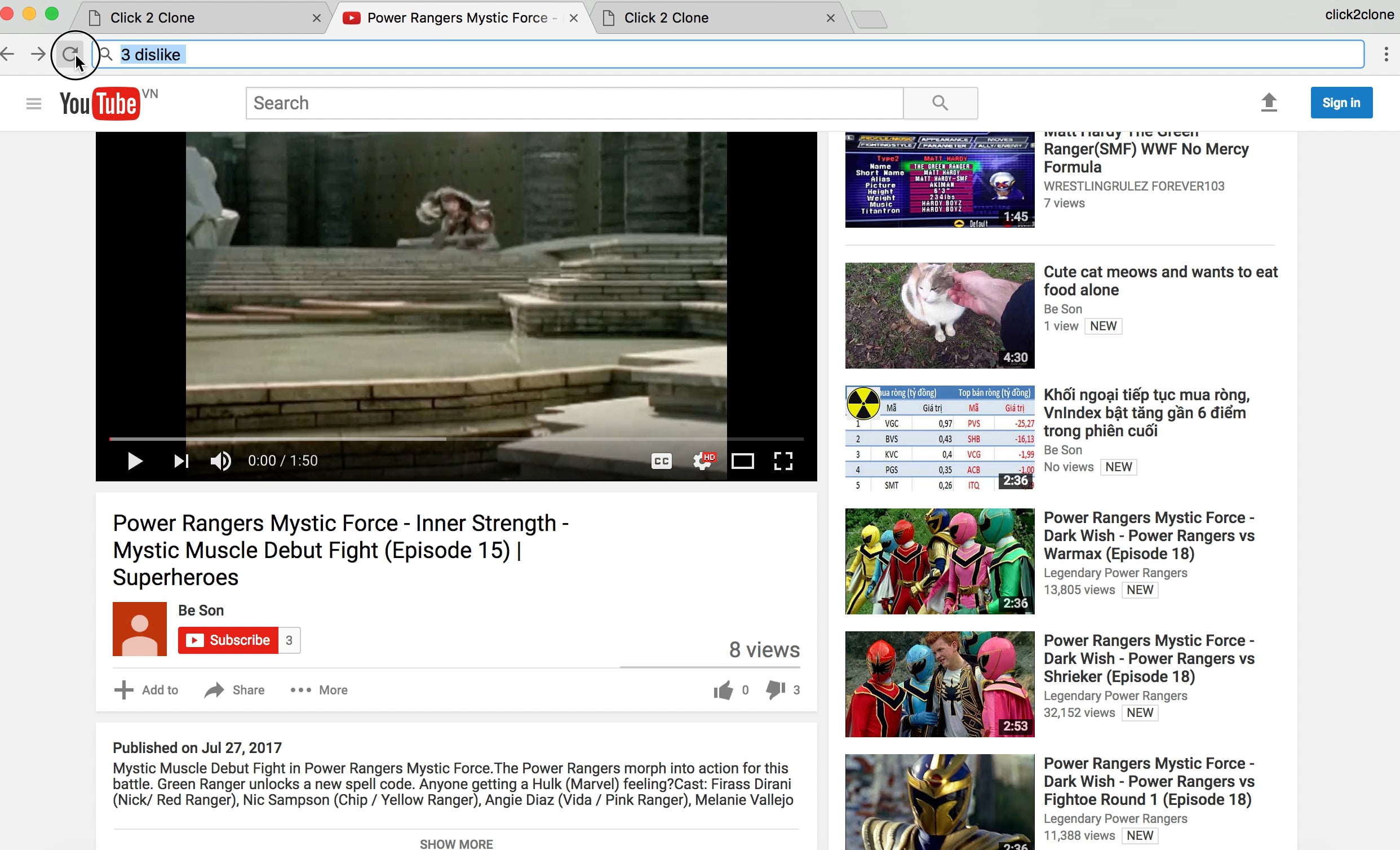Enable closed captions with the CC icon
The height and width of the screenshot is (850, 1400).
point(660,461)
